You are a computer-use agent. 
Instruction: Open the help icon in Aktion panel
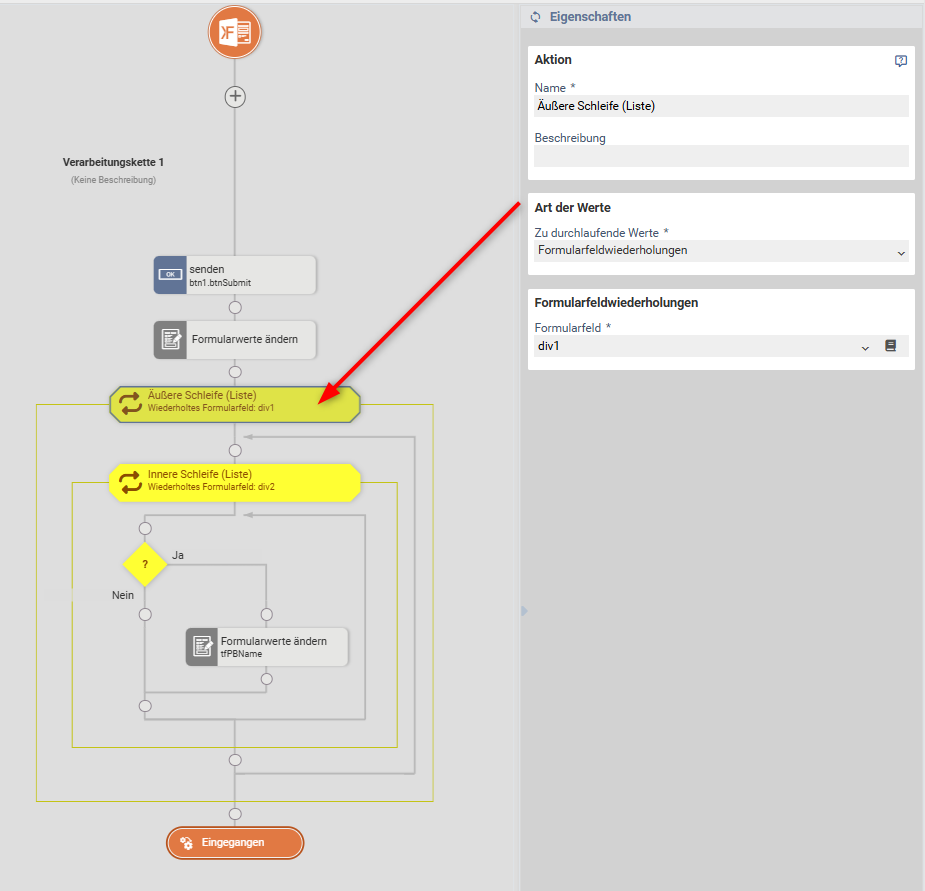click(900, 61)
